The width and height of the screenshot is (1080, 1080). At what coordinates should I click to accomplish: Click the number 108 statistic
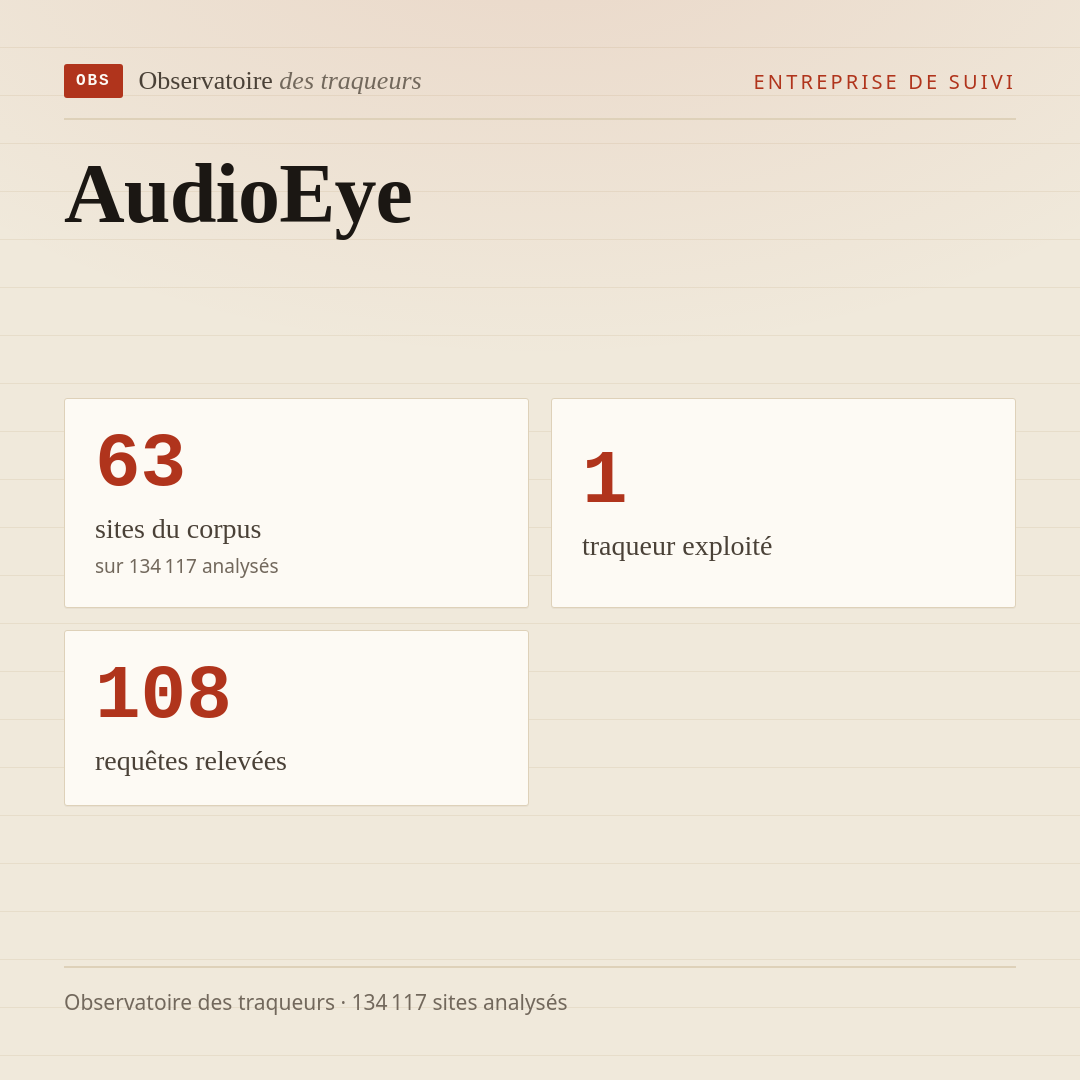[163, 693]
